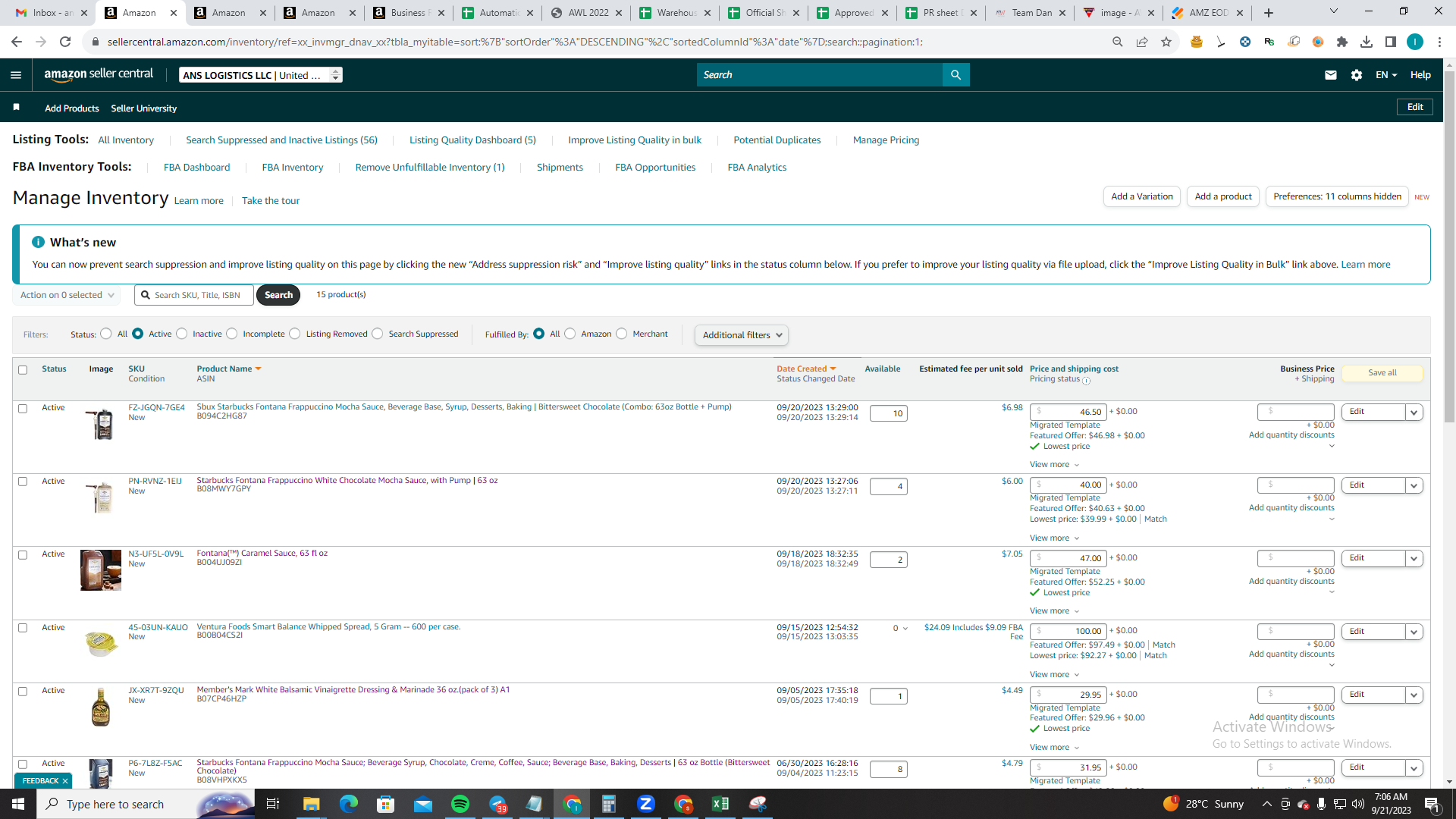Expand View more for Sbux Starbucks Bittersweet row

(1054, 465)
